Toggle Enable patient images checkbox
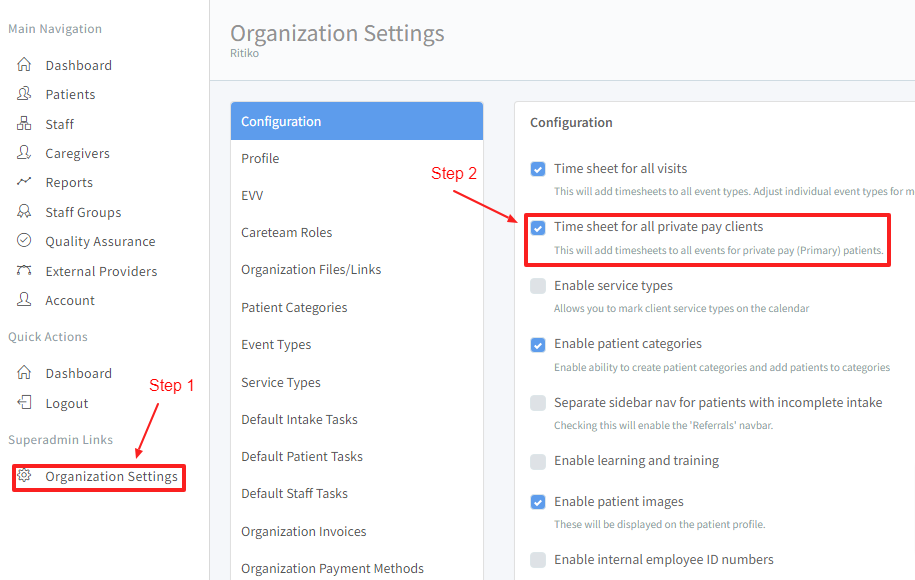This screenshot has width=915, height=580. pyautogui.click(x=538, y=502)
